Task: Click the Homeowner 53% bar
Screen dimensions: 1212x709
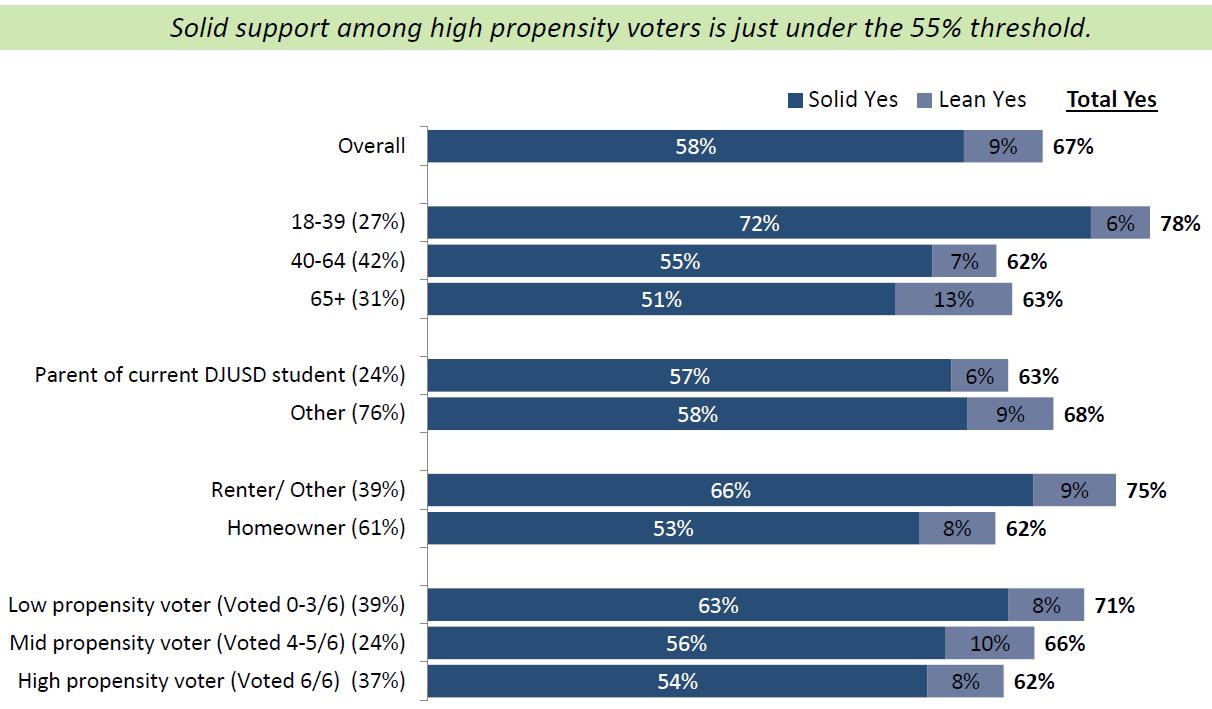Action: pos(673,528)
